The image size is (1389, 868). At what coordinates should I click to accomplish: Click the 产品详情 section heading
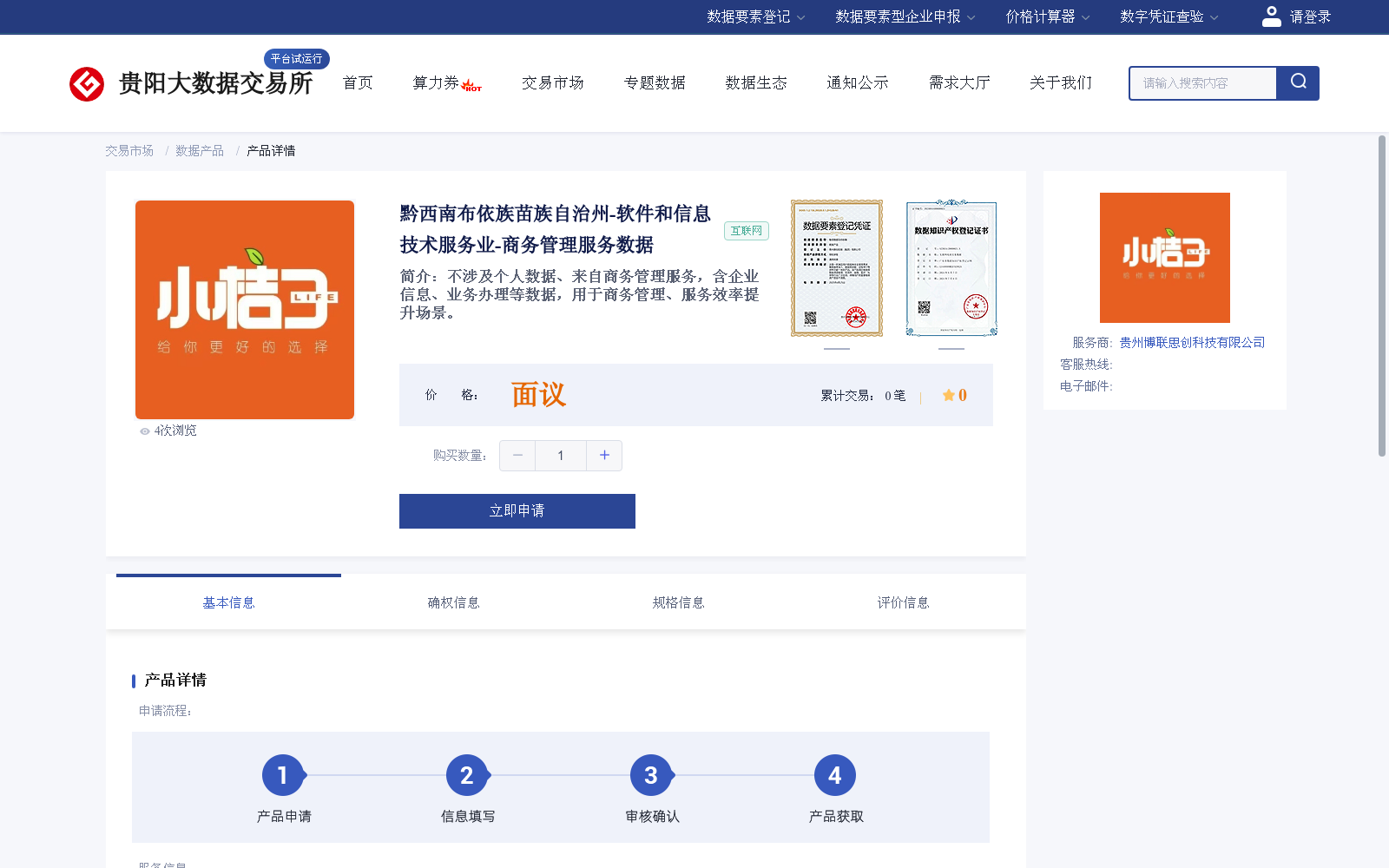click(175, 681)
